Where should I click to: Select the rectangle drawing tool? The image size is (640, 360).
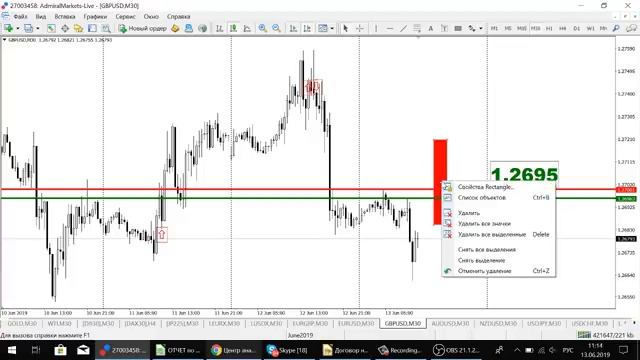(x=458, y=28)
